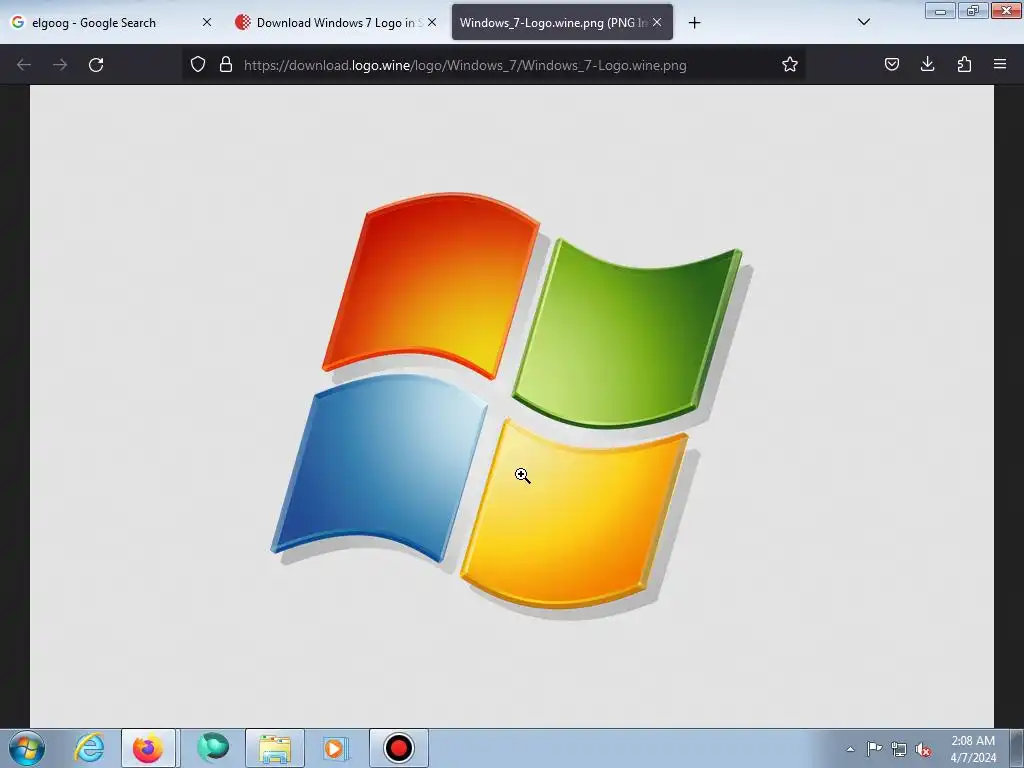Minimize the Firefox window
This screenshot has height=768, width=1024.
pyautogui.click(x=940, y=10)
